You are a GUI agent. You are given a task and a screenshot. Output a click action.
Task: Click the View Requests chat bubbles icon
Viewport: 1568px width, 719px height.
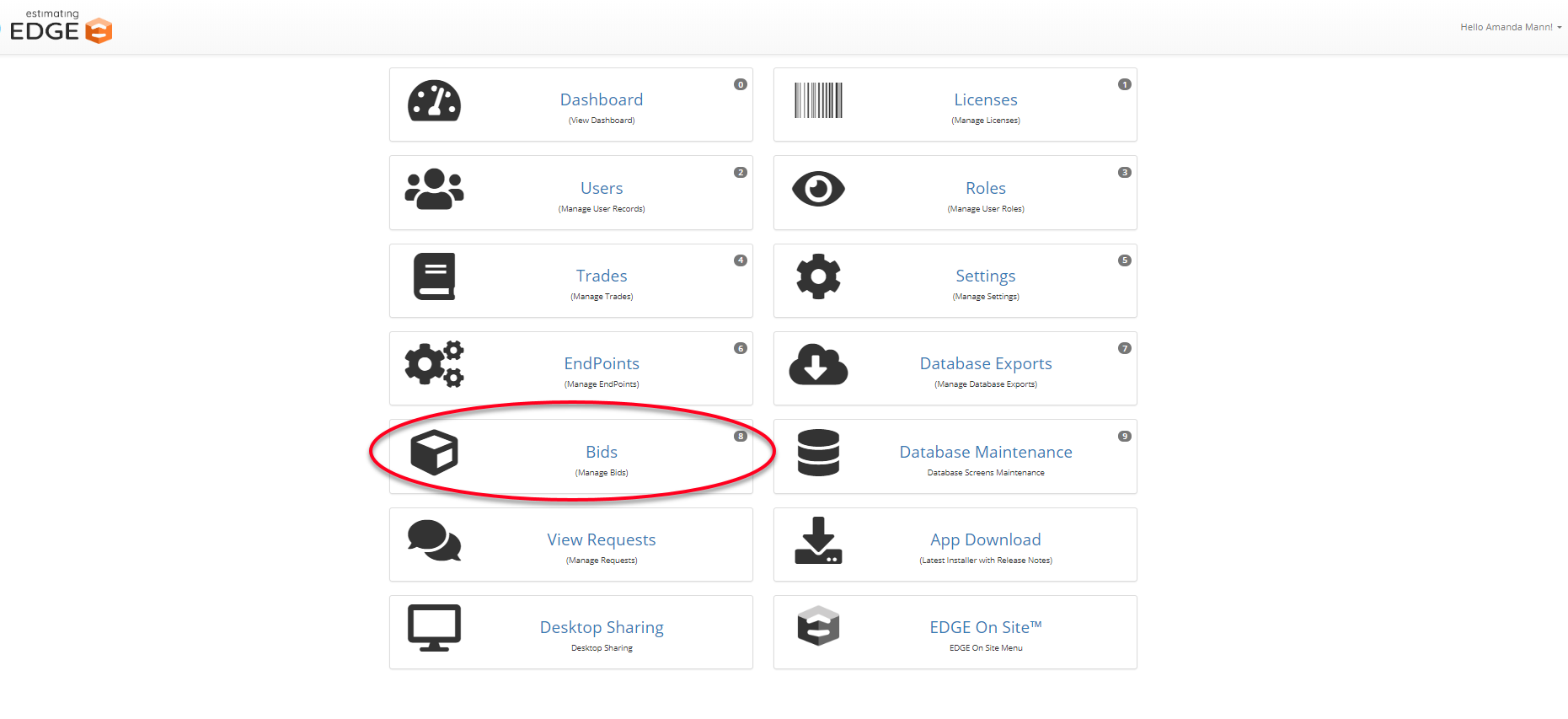click(x=434, y=540)
